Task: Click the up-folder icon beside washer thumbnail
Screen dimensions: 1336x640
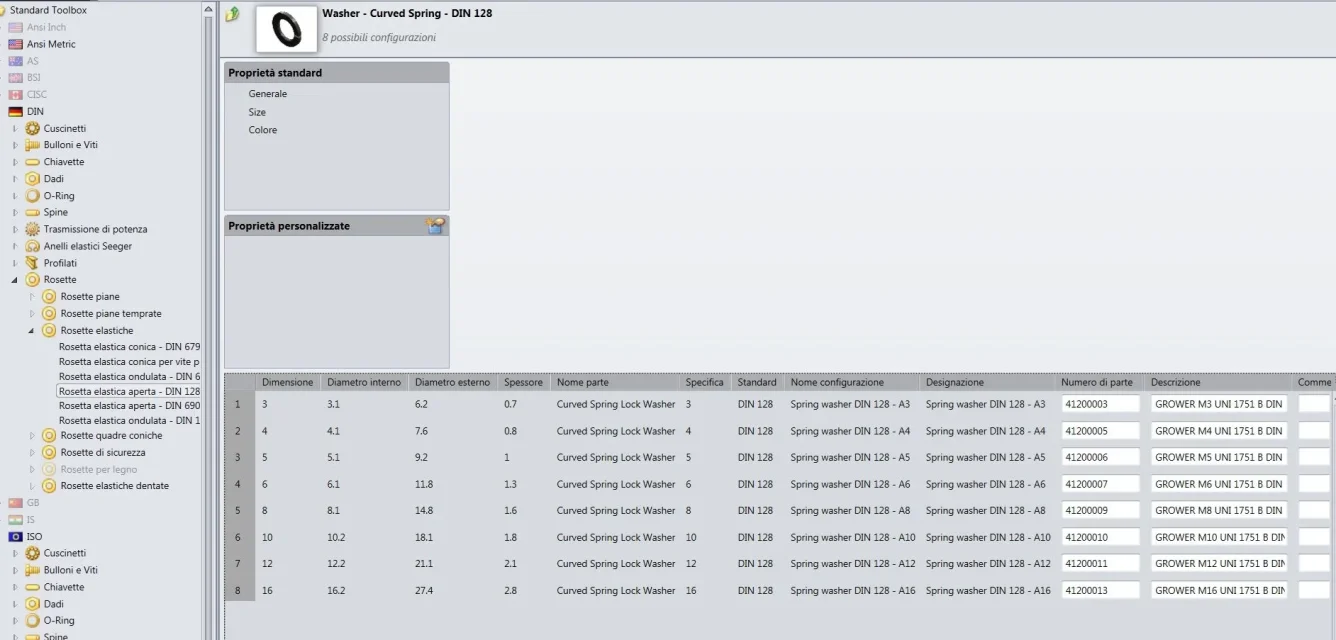Action: tap(233, 14)
